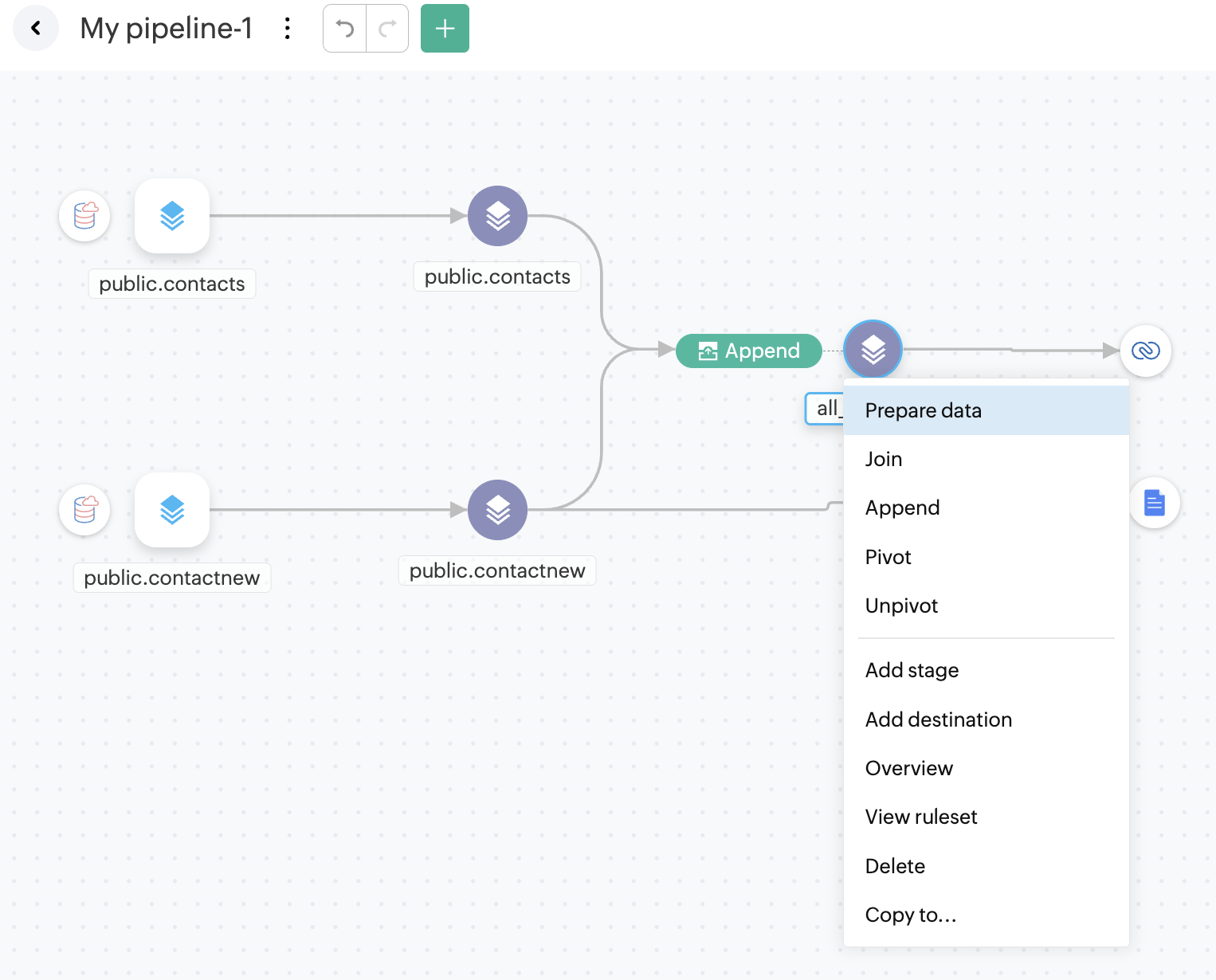Select the public.contactnew cloud database source icon
Image resolution: width=1216 pixels, height=980 pixels.
click(84, 510)
